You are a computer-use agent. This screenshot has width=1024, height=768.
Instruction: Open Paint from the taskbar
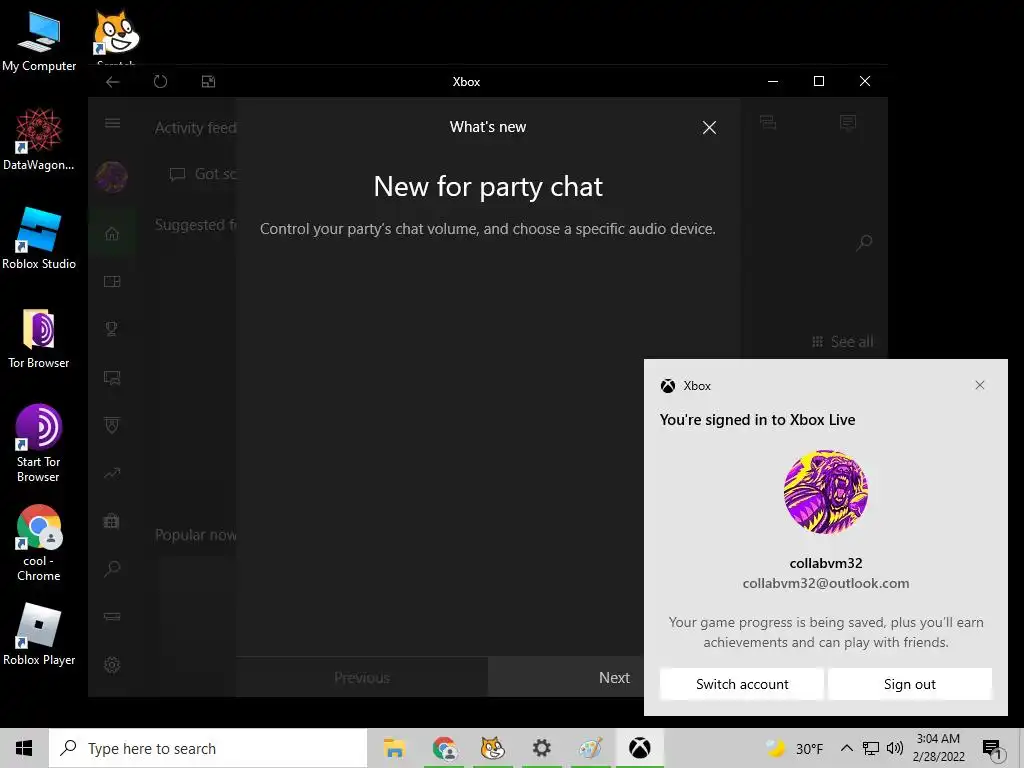point(590,748)
